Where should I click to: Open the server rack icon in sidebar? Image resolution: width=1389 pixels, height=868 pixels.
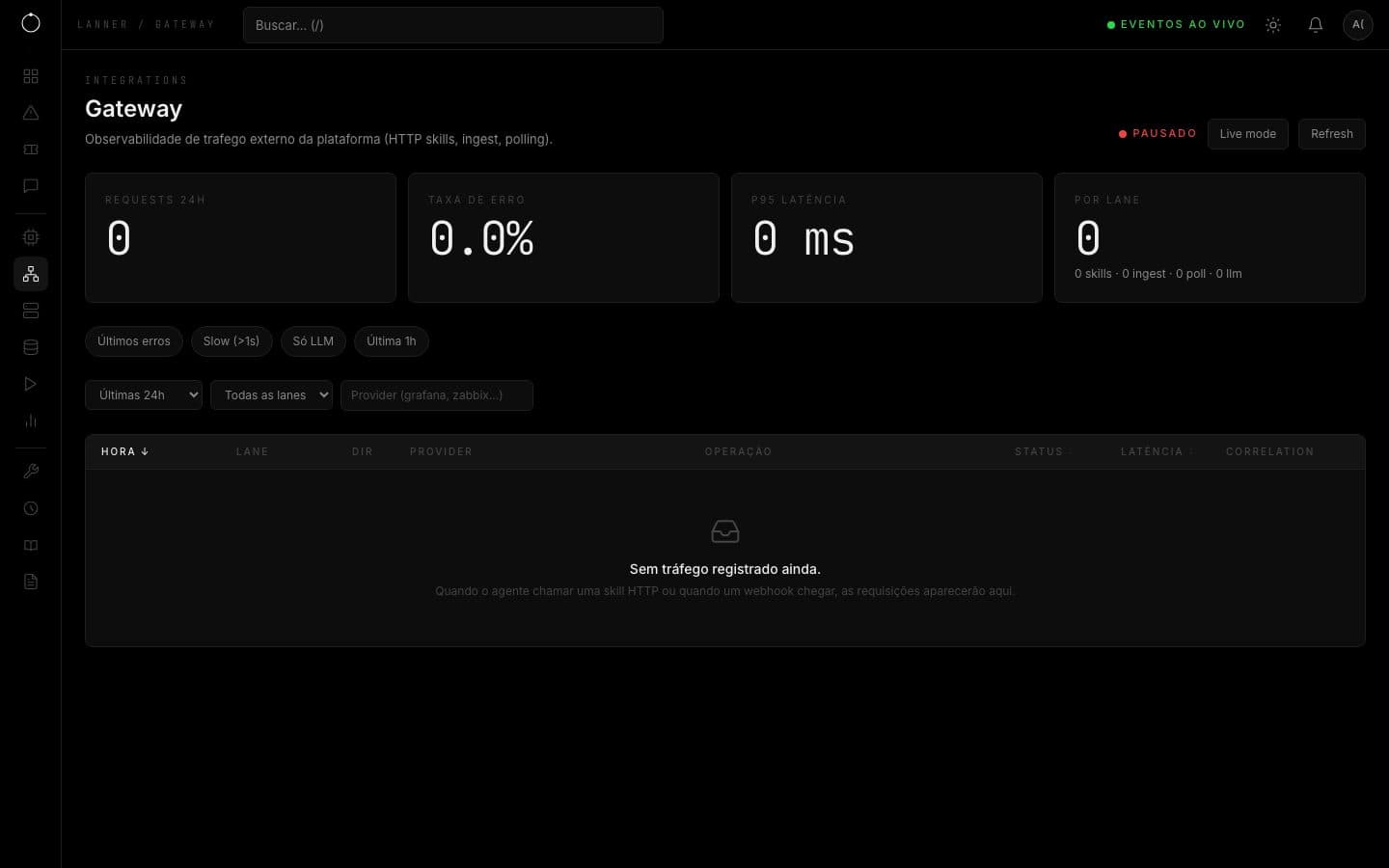point(31,311)
